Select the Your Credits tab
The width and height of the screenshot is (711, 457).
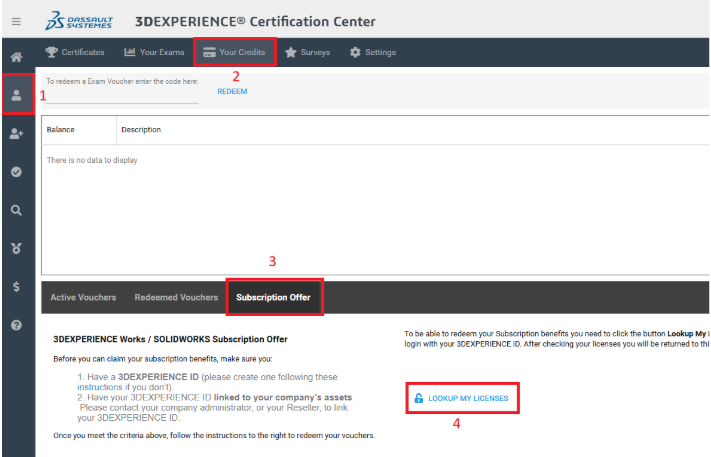click(x=234, y=52)
